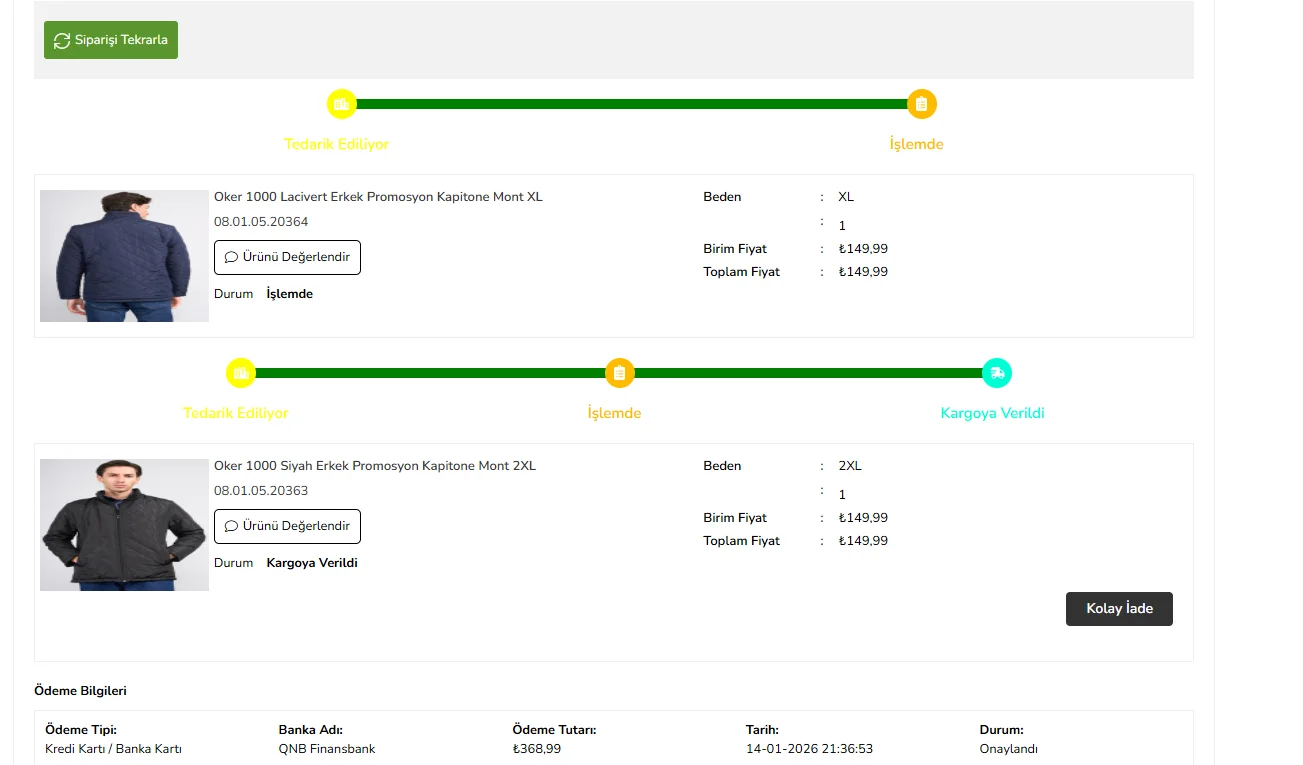Click the green progress bar of the two-step tracker

(x=632, y=104)
